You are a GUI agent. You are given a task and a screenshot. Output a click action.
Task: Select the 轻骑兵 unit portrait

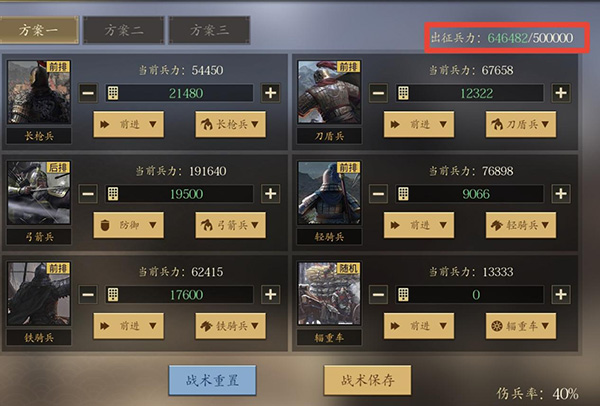(x=329, y=193)
